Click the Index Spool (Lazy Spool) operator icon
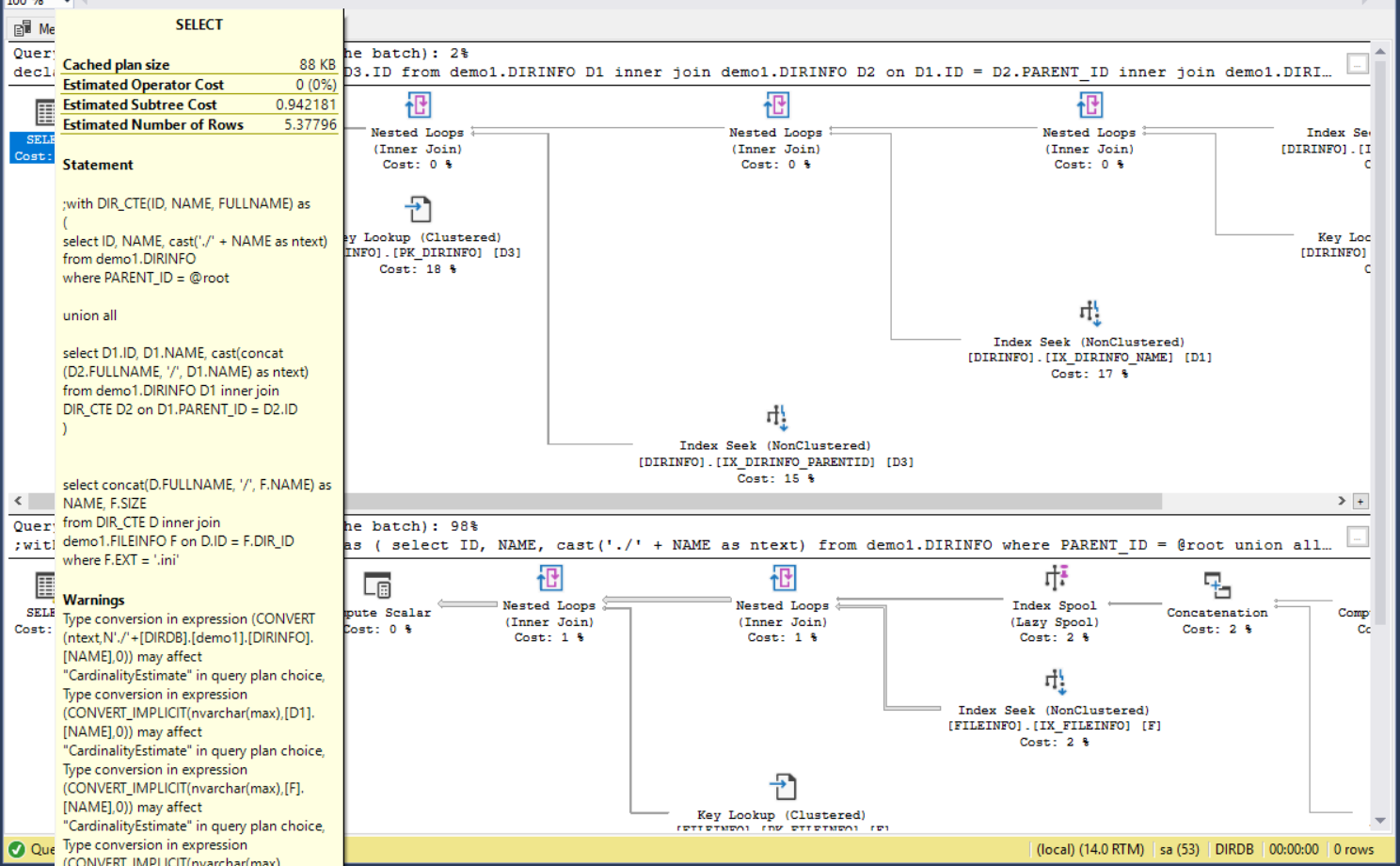The height and width of the screenshot is (866, 1400). (1055, 577)
